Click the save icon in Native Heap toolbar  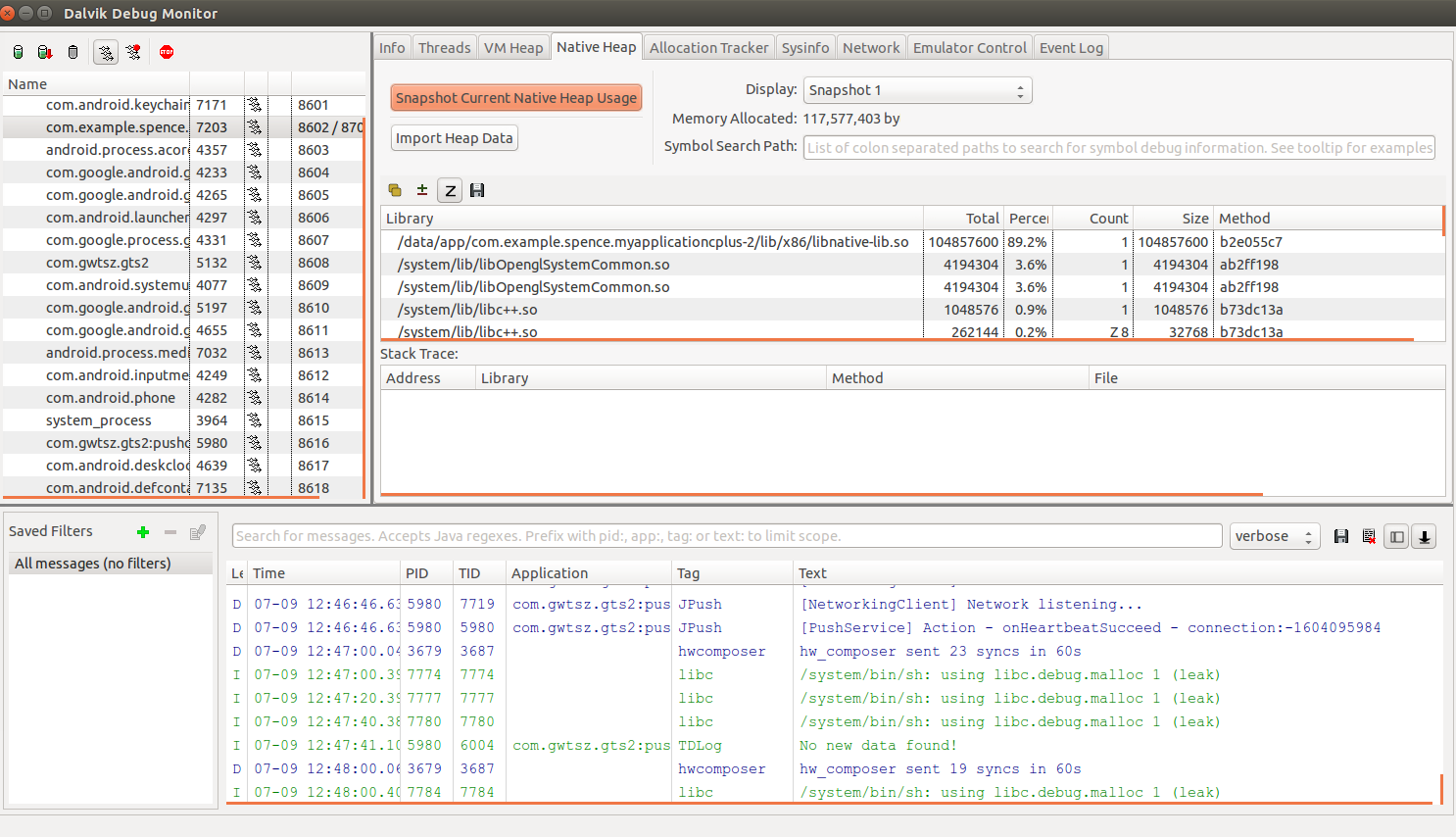tap(477, 190)
